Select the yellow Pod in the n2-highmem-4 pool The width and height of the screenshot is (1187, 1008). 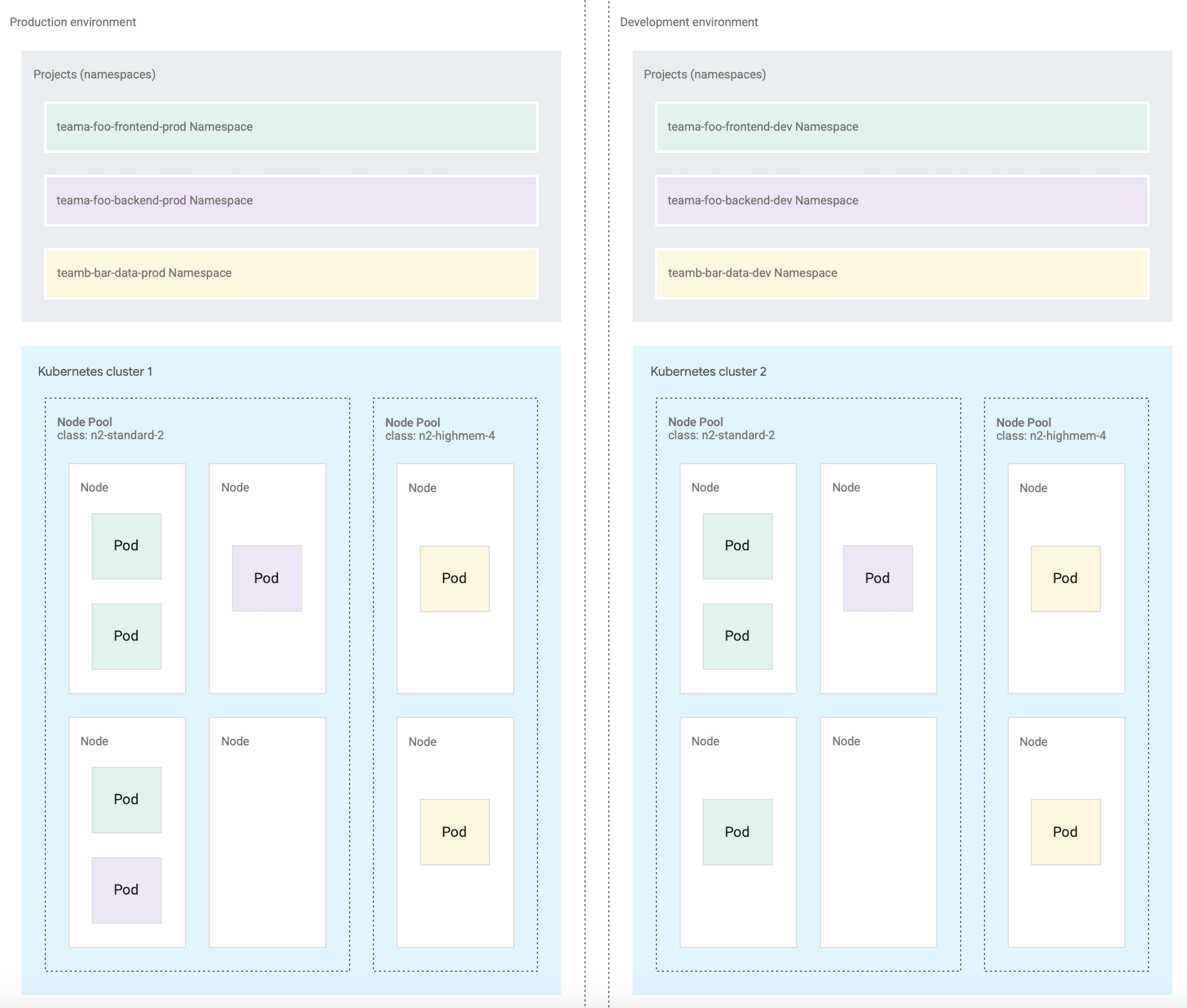pos(453,578)
